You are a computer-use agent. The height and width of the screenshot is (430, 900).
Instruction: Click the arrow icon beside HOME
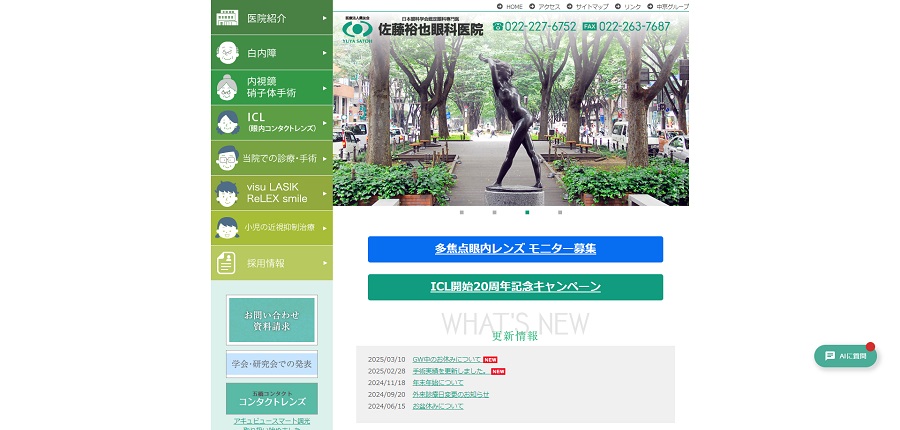tap(500, 6)
